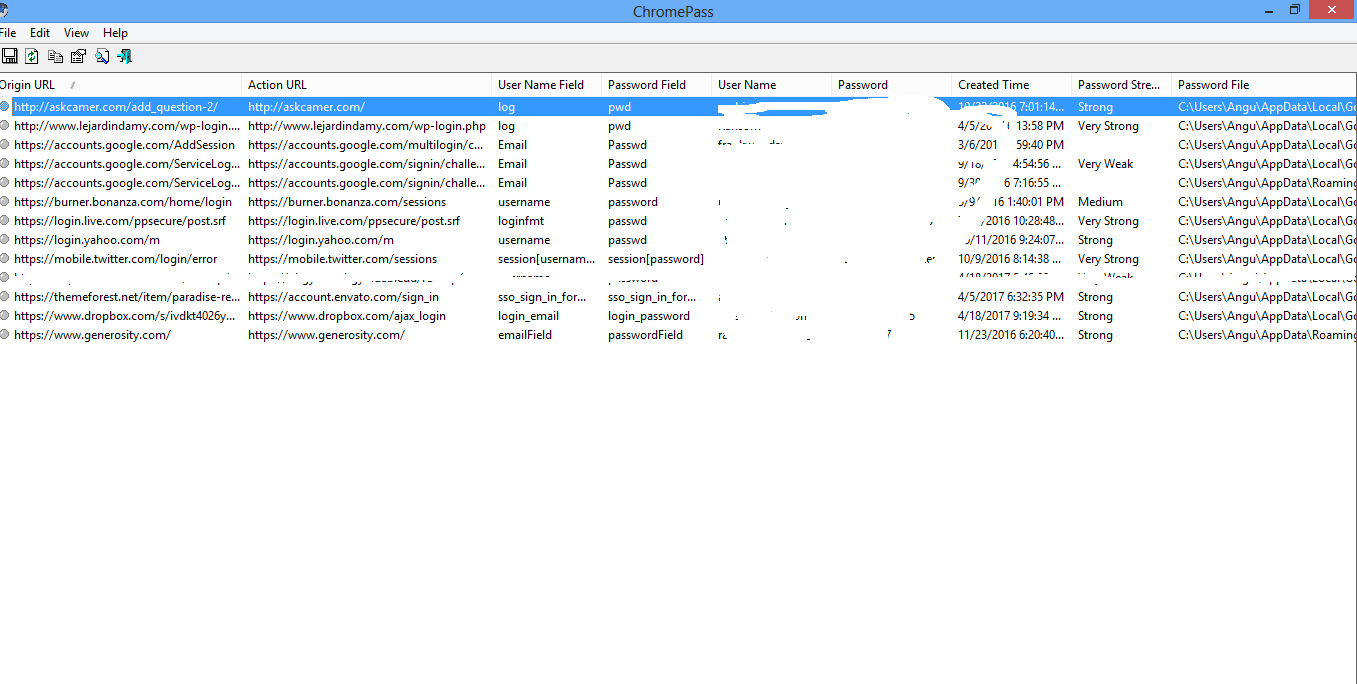Select the https://www.generosity.com/ origin URL cell
Viewport: 1357px width, 684px height.
click(92, 335)
